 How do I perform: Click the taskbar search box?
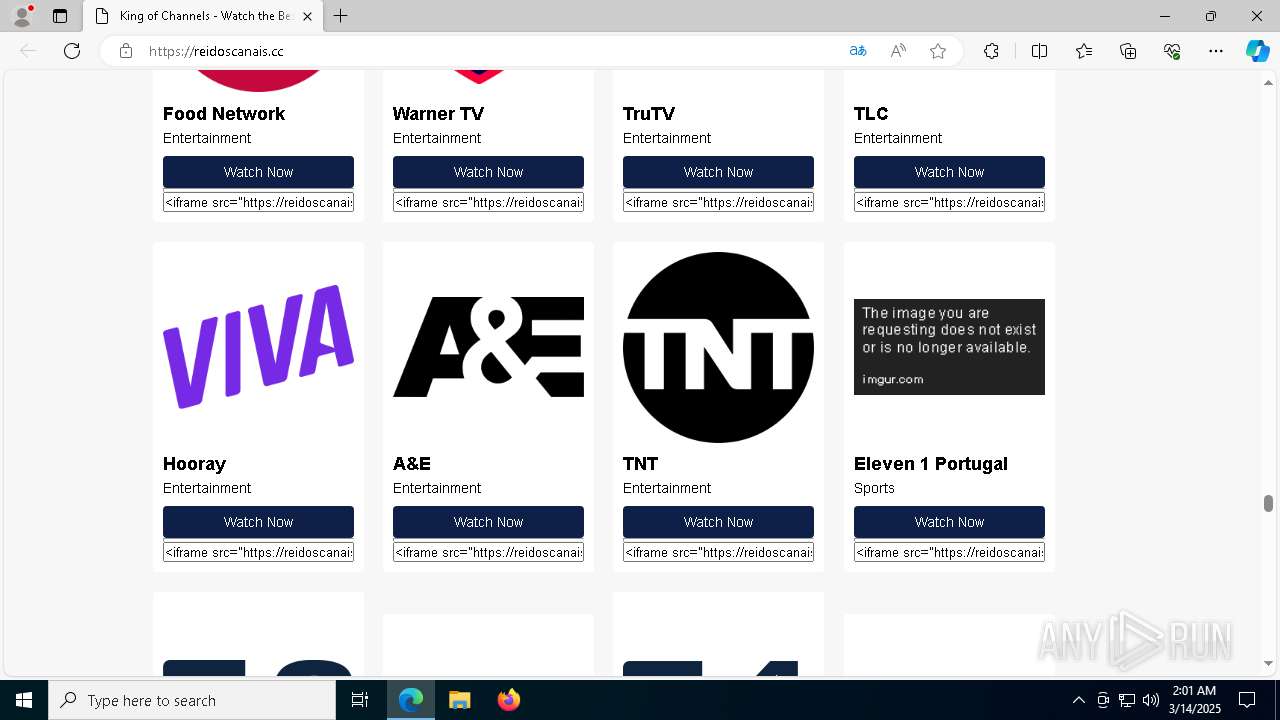point(192,700)
